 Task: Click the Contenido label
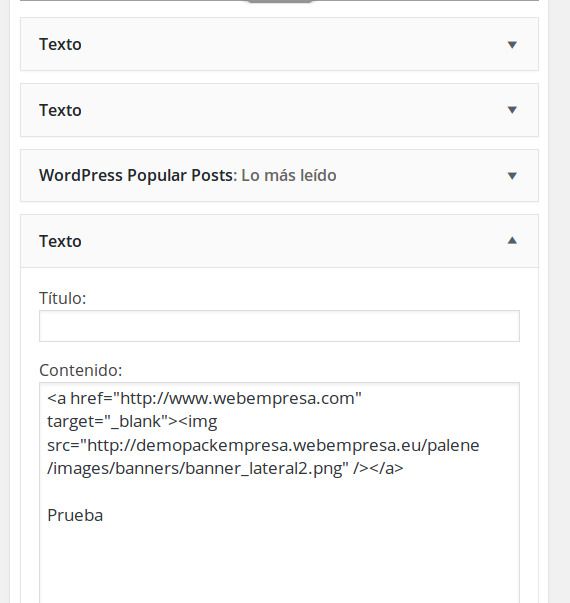pyautogui.click(x=81, y=370)
